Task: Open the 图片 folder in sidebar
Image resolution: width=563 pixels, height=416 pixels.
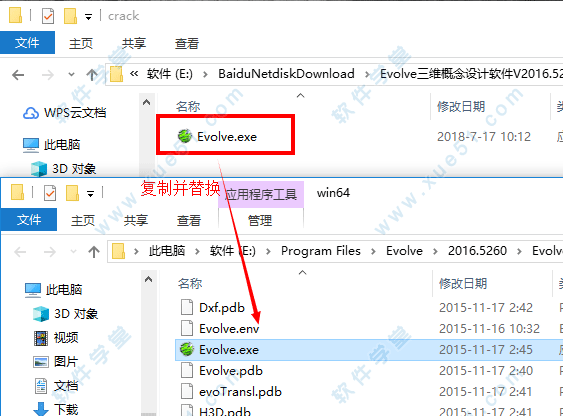Action: coord(55,361)
